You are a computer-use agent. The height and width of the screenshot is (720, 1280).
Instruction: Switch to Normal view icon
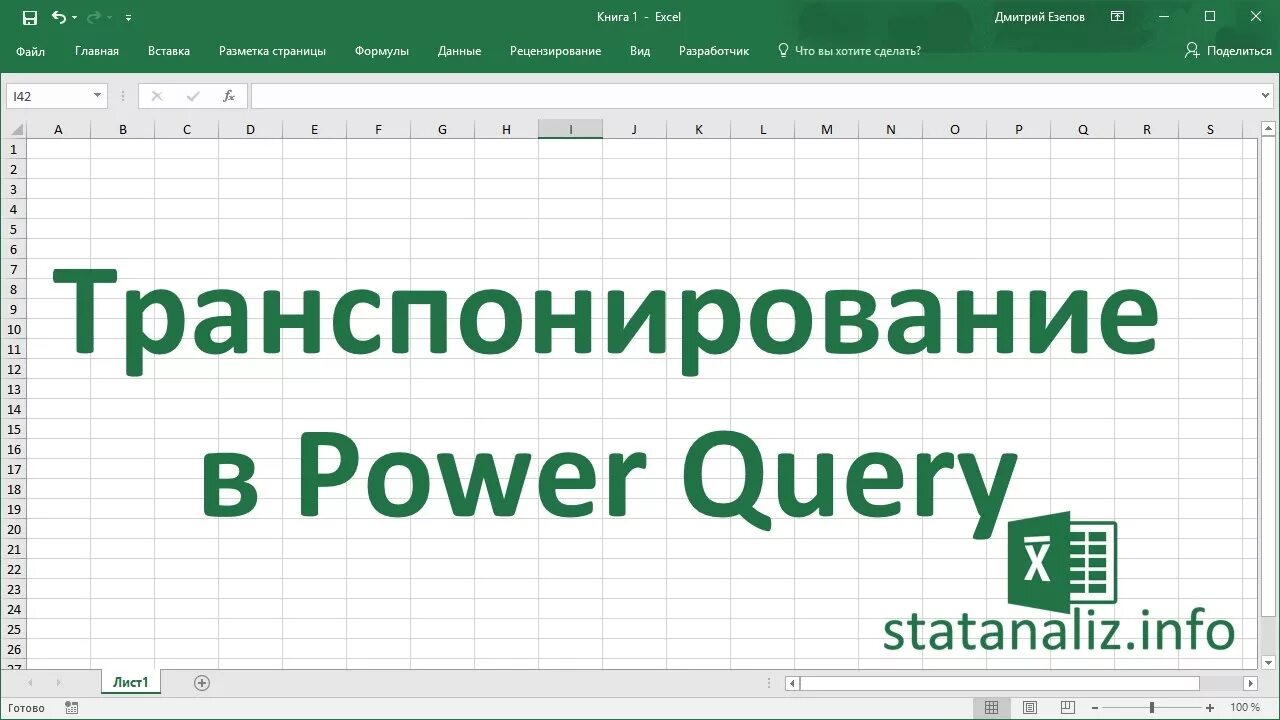pyautogui.click(x=991, y=708)
